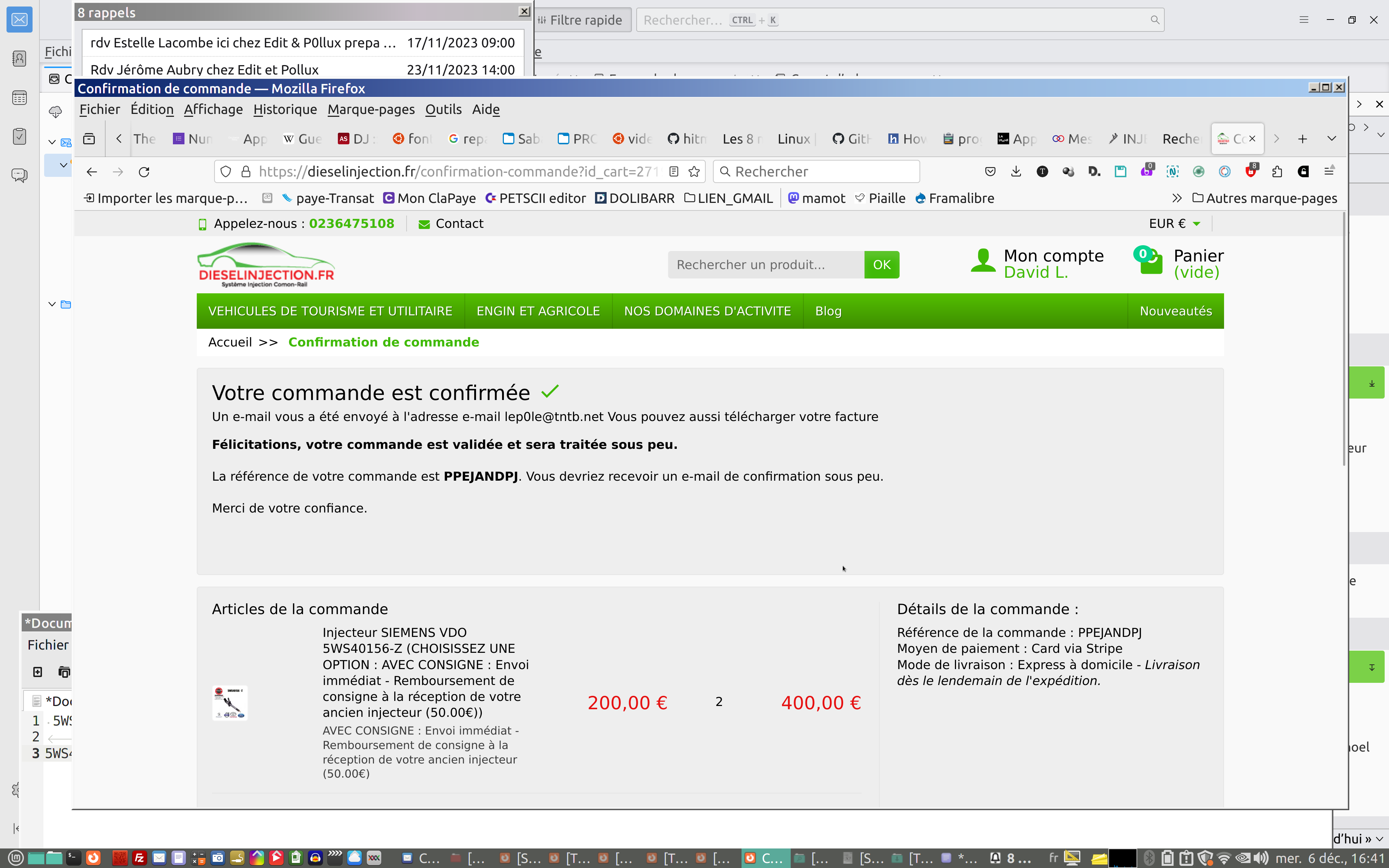Open the extensions puzzle-piece icon
Image resolution: width=1389 pixels, height=868 pixels.
click(1277, 172)
